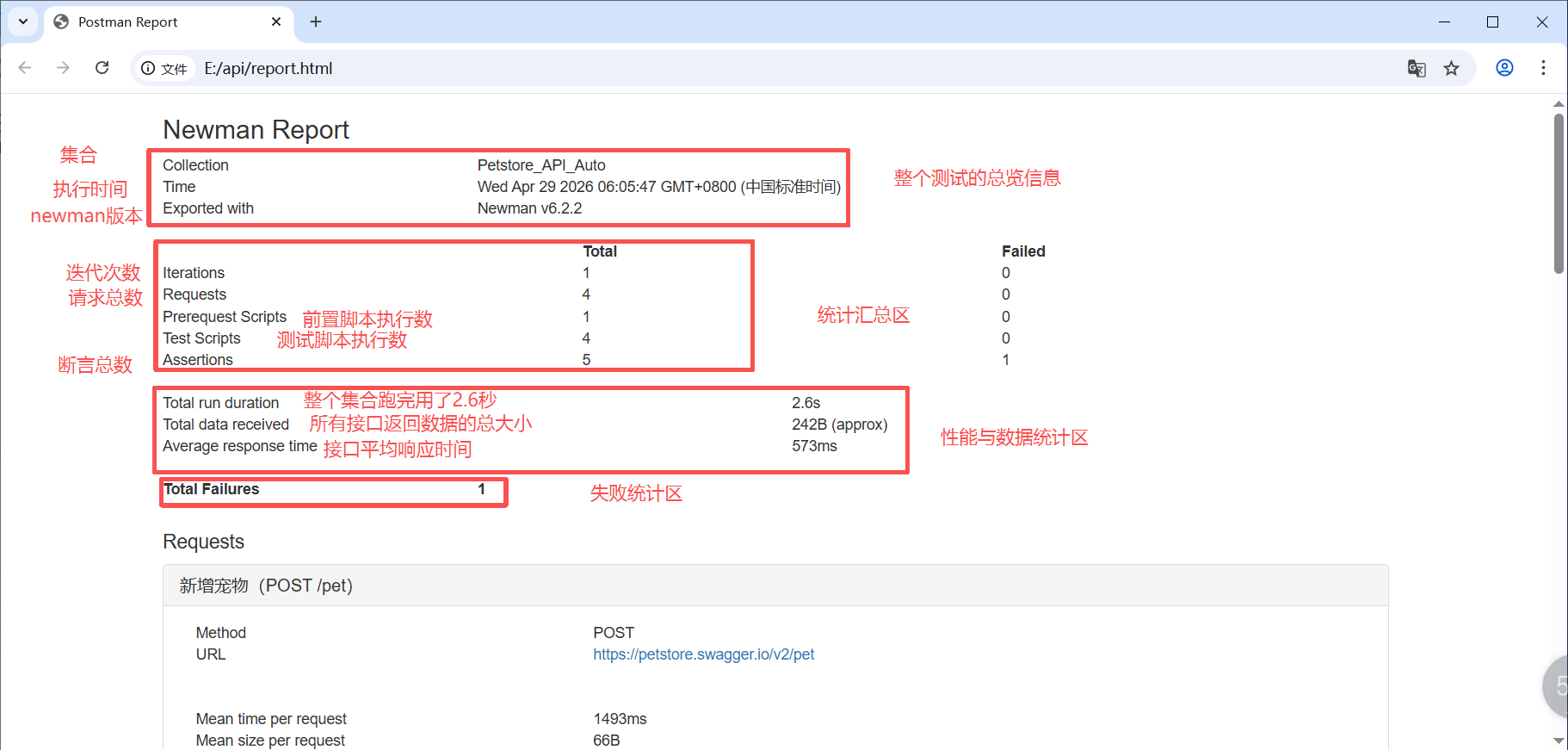Image resolution: width=1568 pixels, height=750 pixels.
Task: Go forward to next page
Action: (63, 68)
